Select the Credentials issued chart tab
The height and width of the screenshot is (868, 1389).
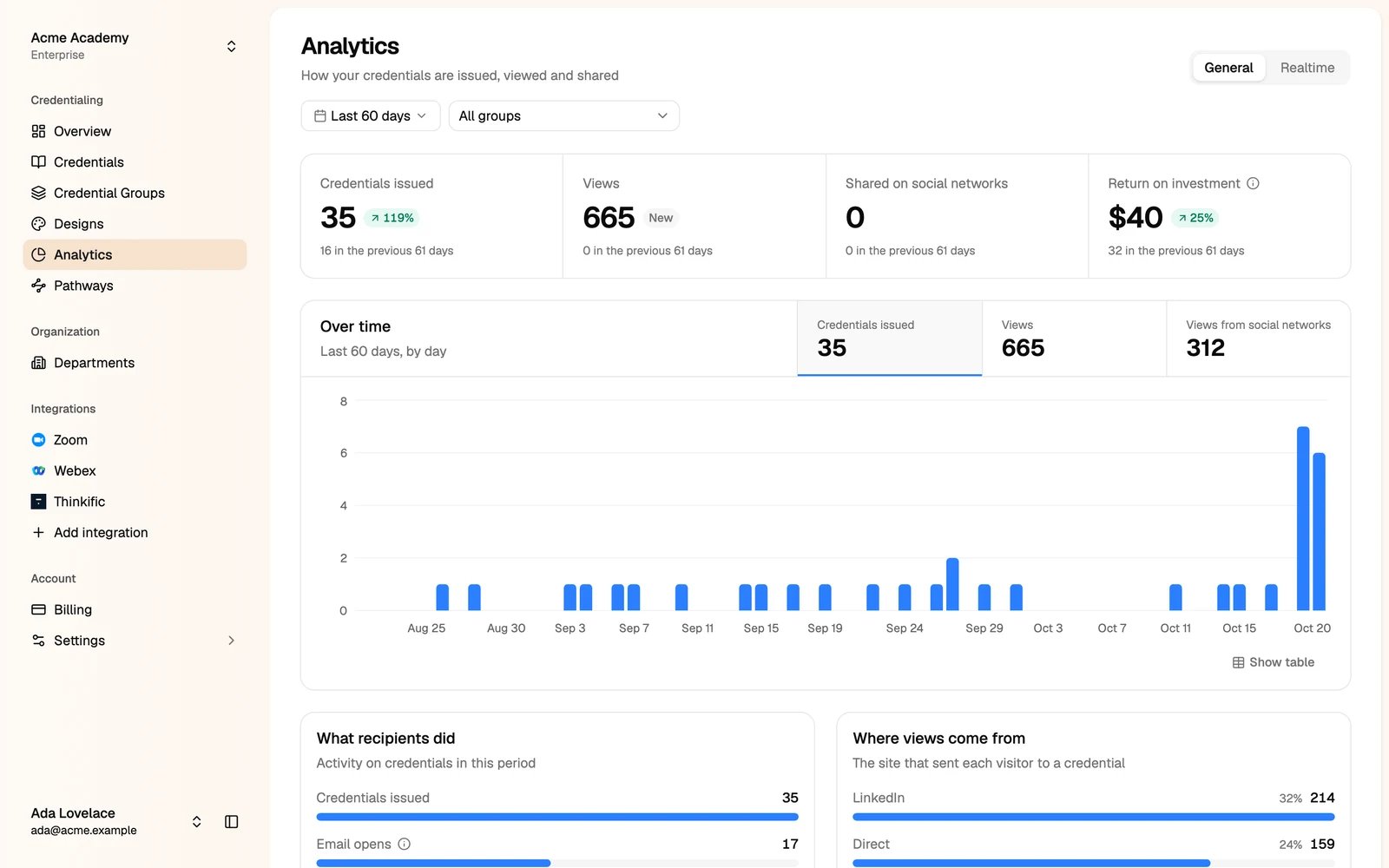point(890,339)
